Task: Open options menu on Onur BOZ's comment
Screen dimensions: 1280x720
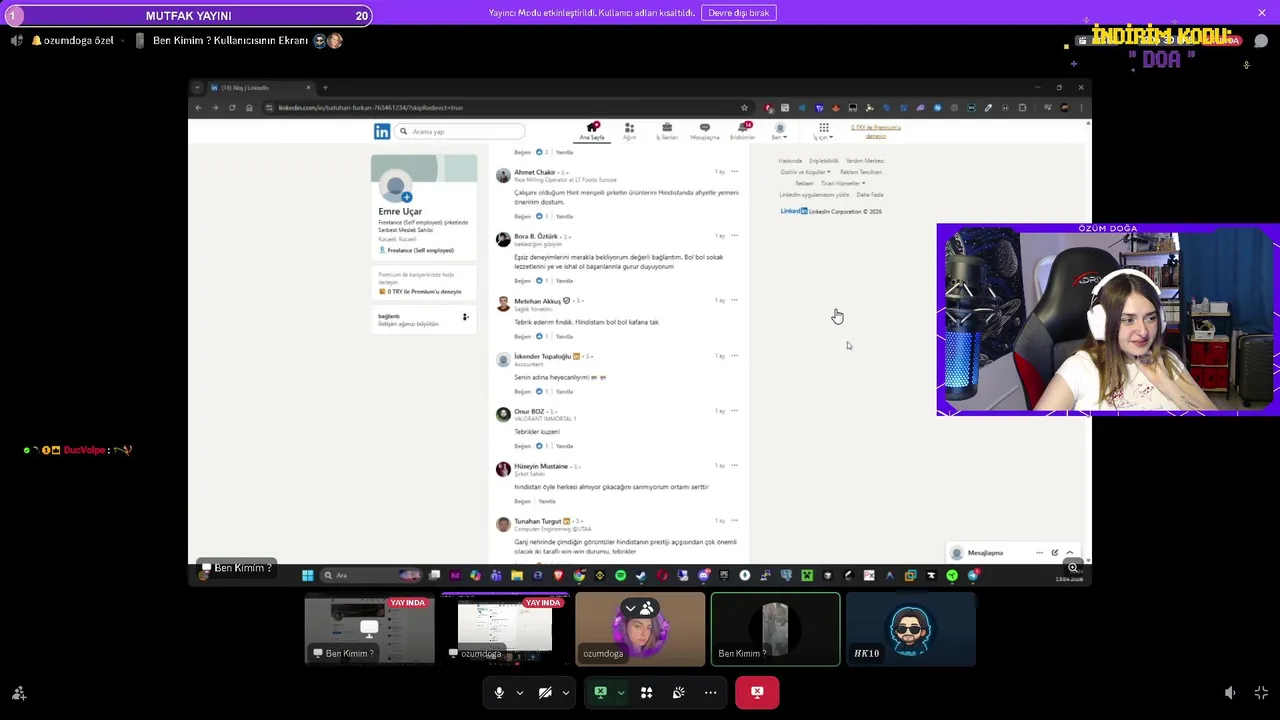Action: point(734,411)
